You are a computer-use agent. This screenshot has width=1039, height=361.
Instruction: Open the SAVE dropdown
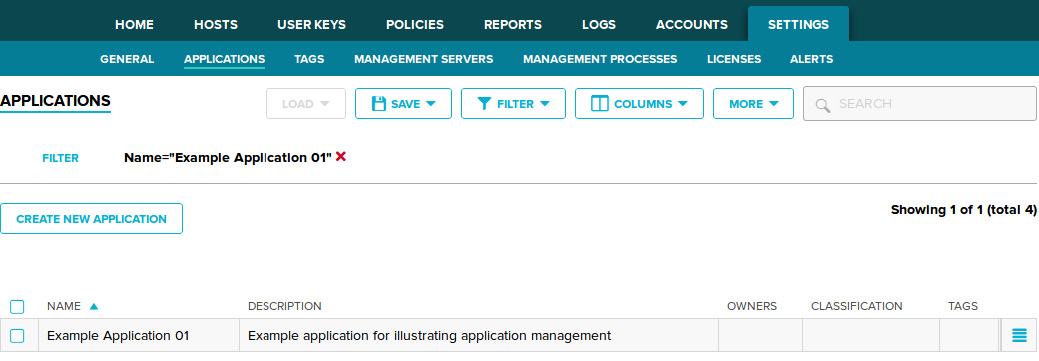tap(404, 104)
